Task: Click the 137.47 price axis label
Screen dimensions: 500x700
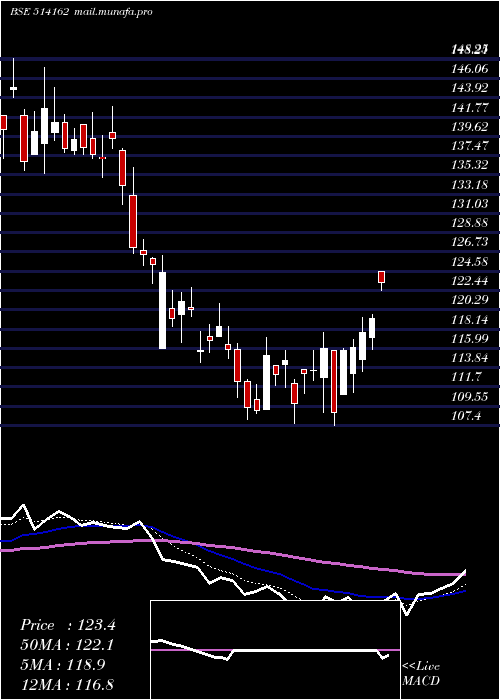Action: pos(469,146)
